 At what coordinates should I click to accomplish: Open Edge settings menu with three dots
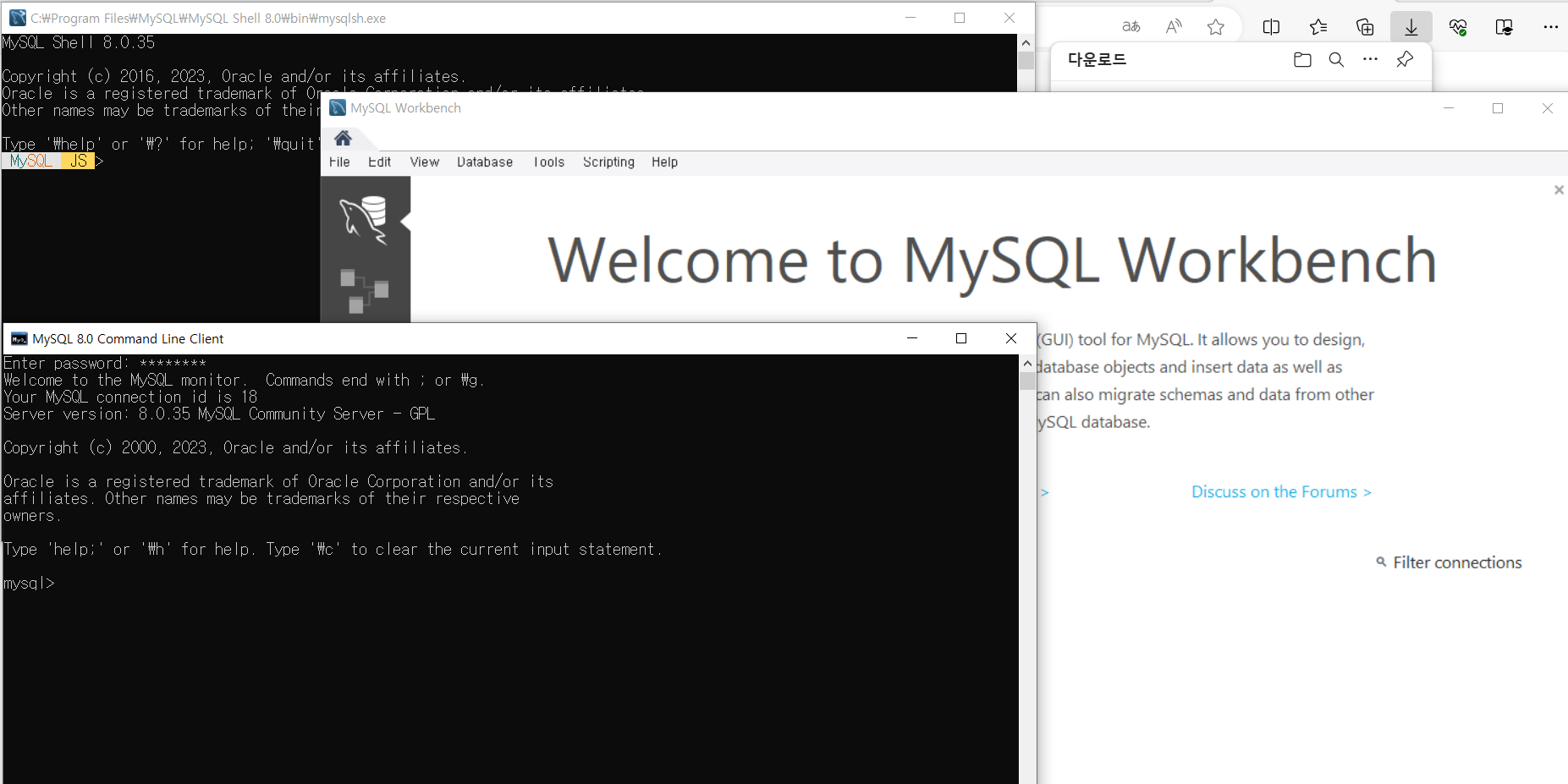point(1551,26)
